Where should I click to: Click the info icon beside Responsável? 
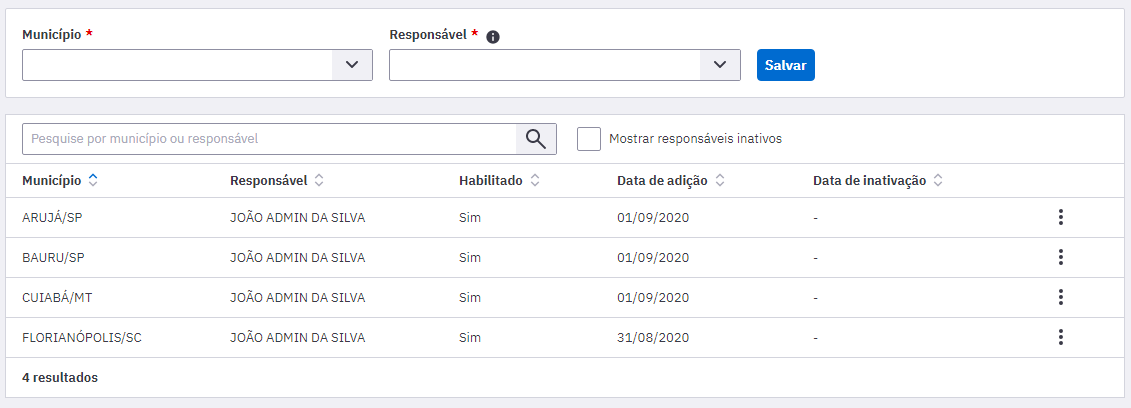[493, 37]
